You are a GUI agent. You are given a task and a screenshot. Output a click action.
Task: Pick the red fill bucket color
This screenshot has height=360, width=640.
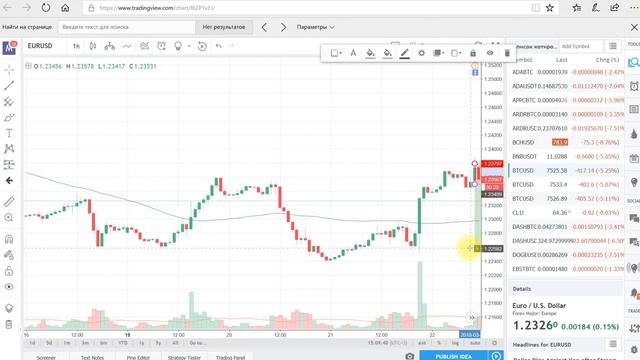[x=387, y=53]
